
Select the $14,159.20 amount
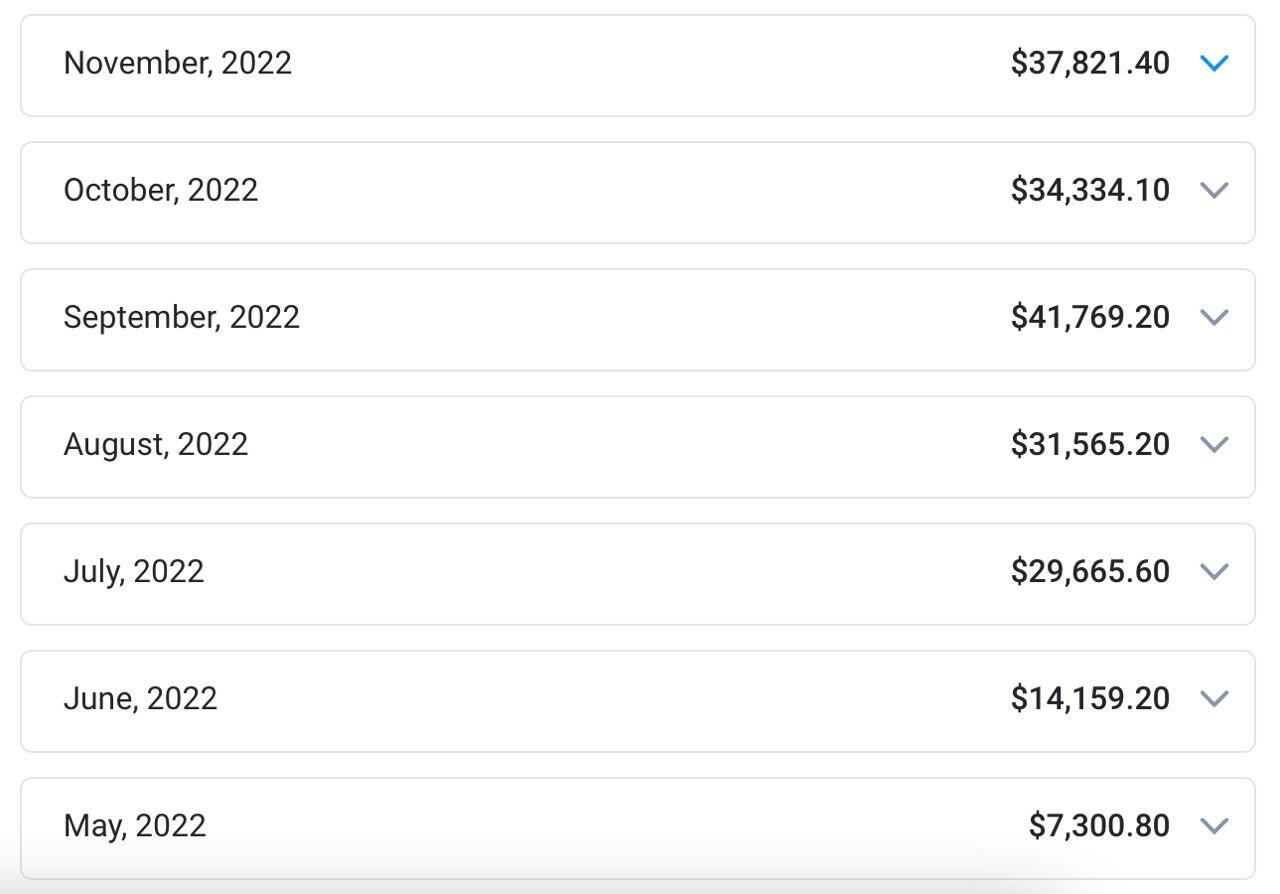(1090, 698)
